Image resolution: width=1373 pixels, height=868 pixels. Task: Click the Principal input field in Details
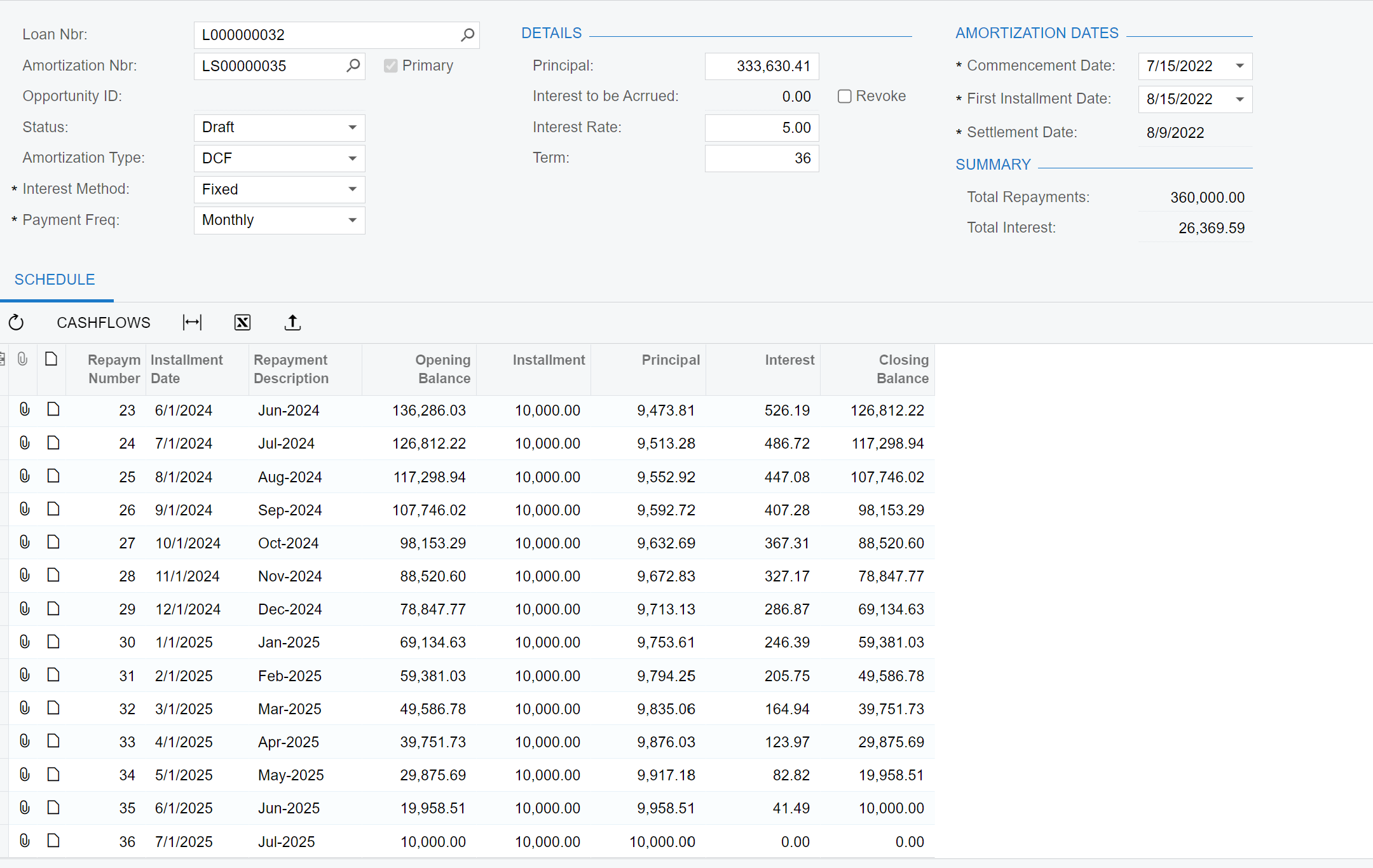click(762, 66)
